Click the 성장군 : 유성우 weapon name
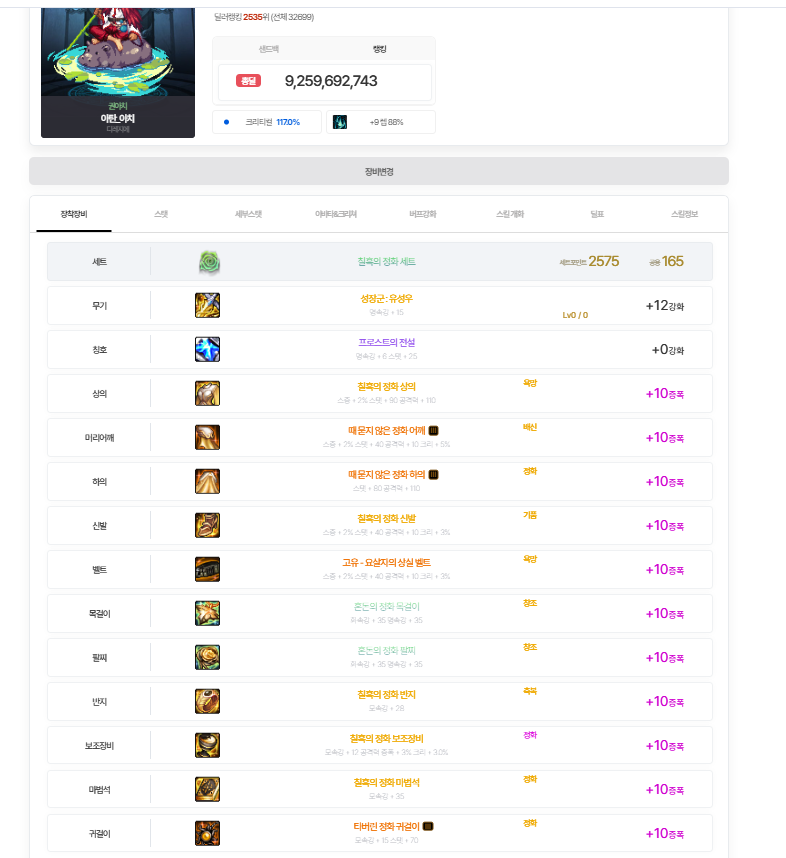The image size is (786, 858). 386,299
